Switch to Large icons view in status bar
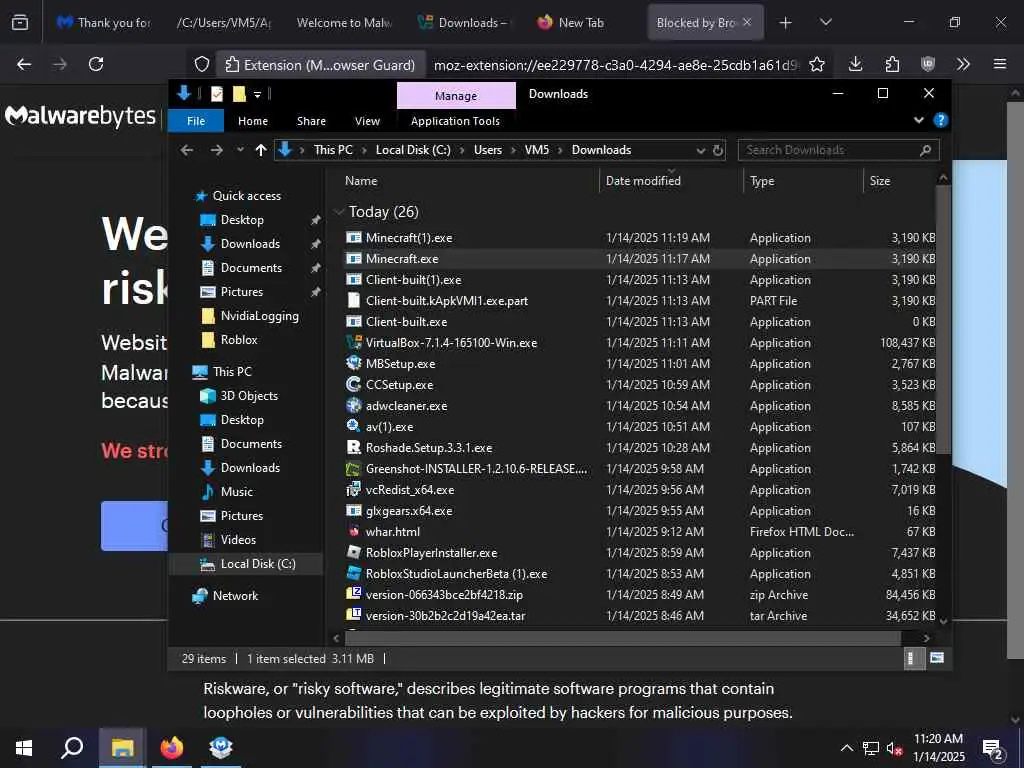The image size is (1024, 768). point(936,658)
